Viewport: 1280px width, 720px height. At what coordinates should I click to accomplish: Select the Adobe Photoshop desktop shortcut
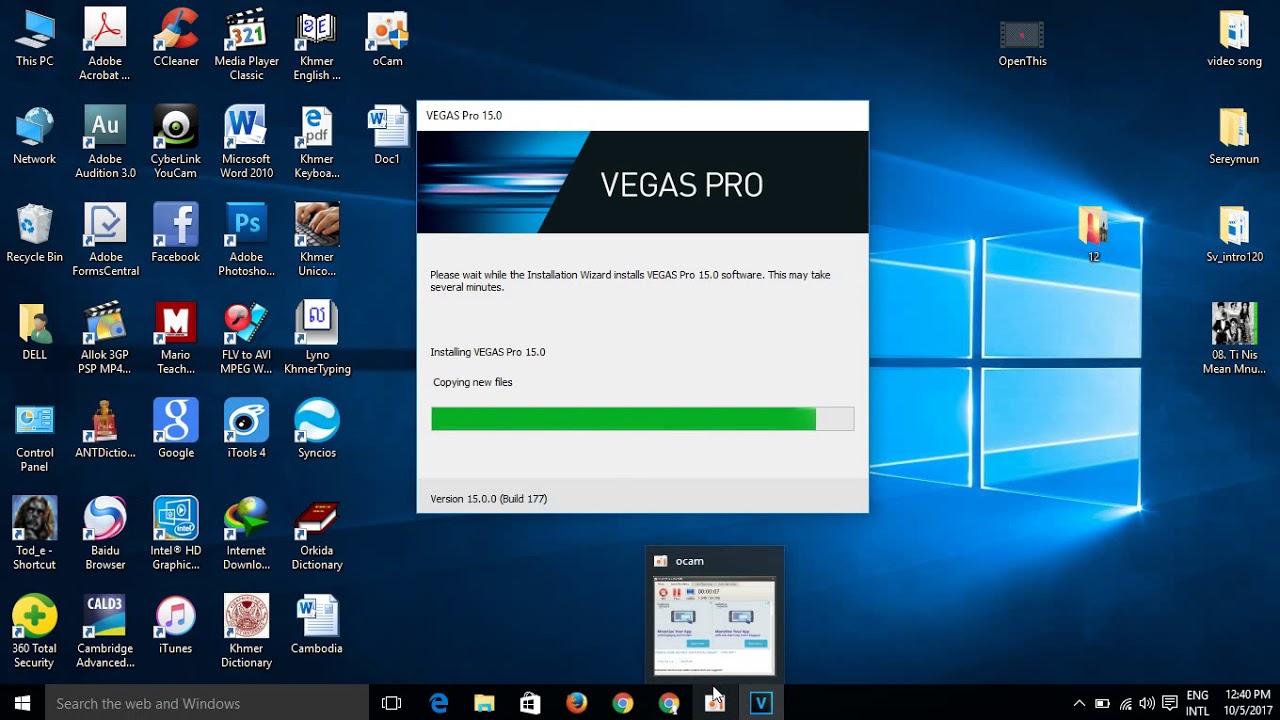click(x=246, y=240)
